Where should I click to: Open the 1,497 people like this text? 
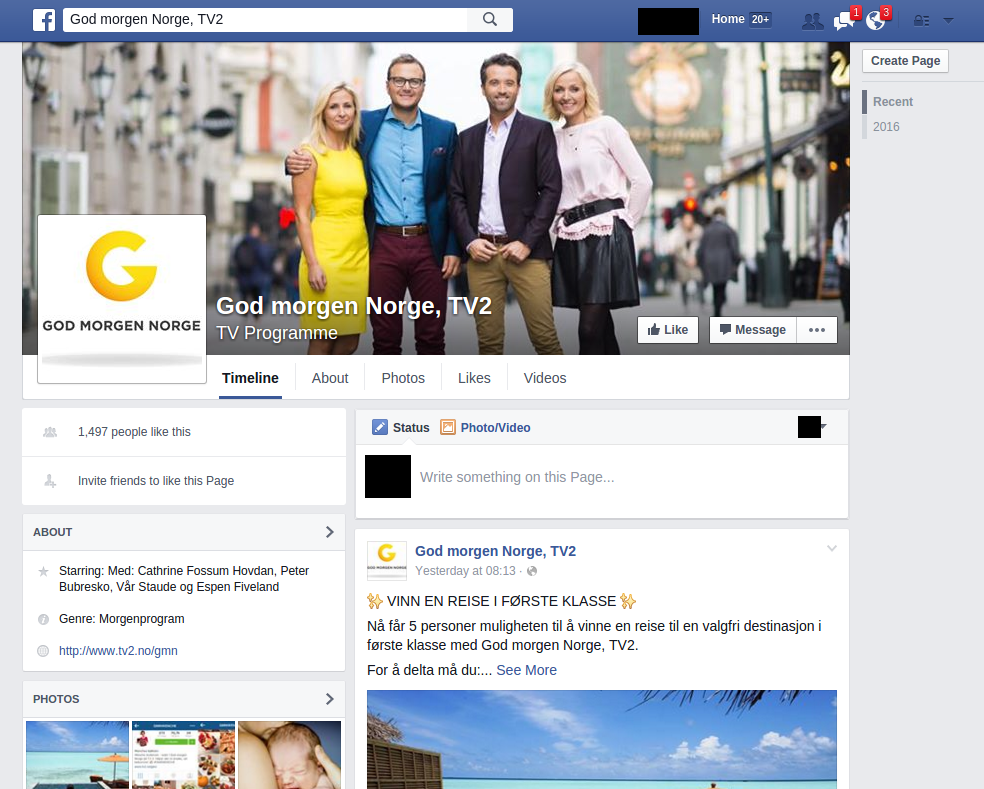point(134,432)
